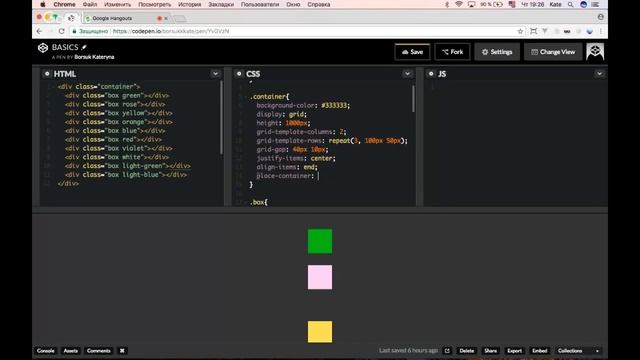Fork this pen

452,52
